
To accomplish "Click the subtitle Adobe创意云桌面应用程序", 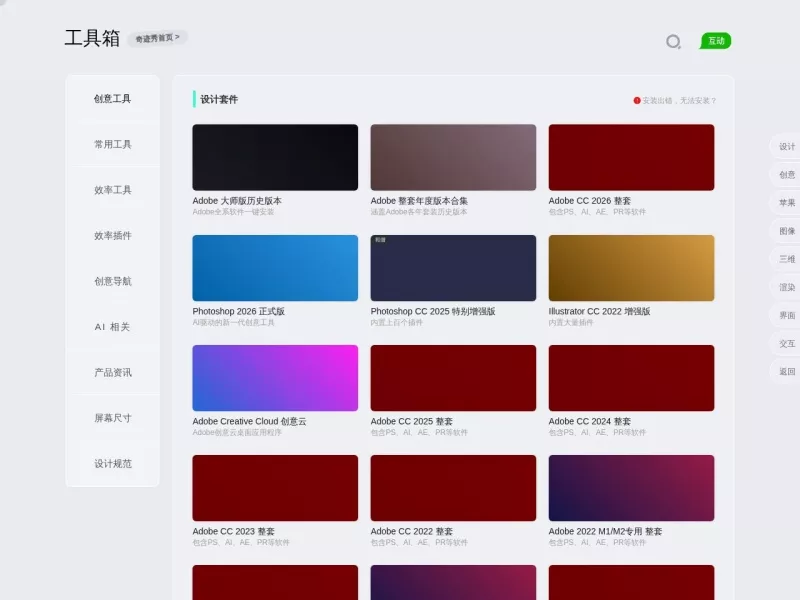I will click(237, 433).
